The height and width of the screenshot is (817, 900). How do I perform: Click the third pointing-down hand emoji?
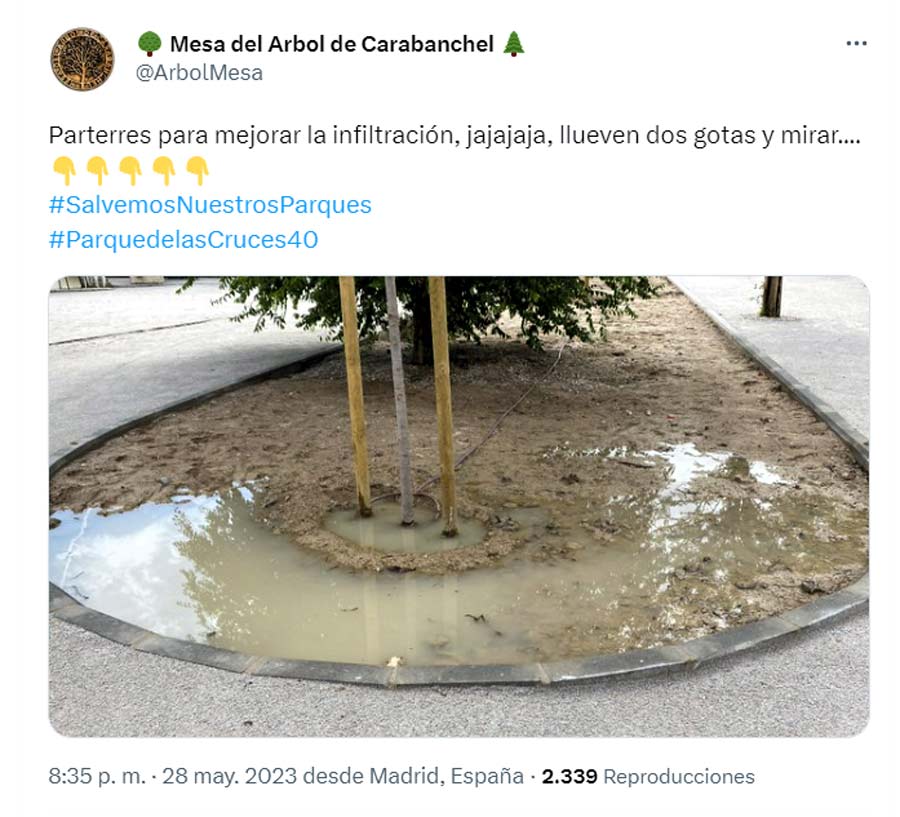[x=131, y=171]
